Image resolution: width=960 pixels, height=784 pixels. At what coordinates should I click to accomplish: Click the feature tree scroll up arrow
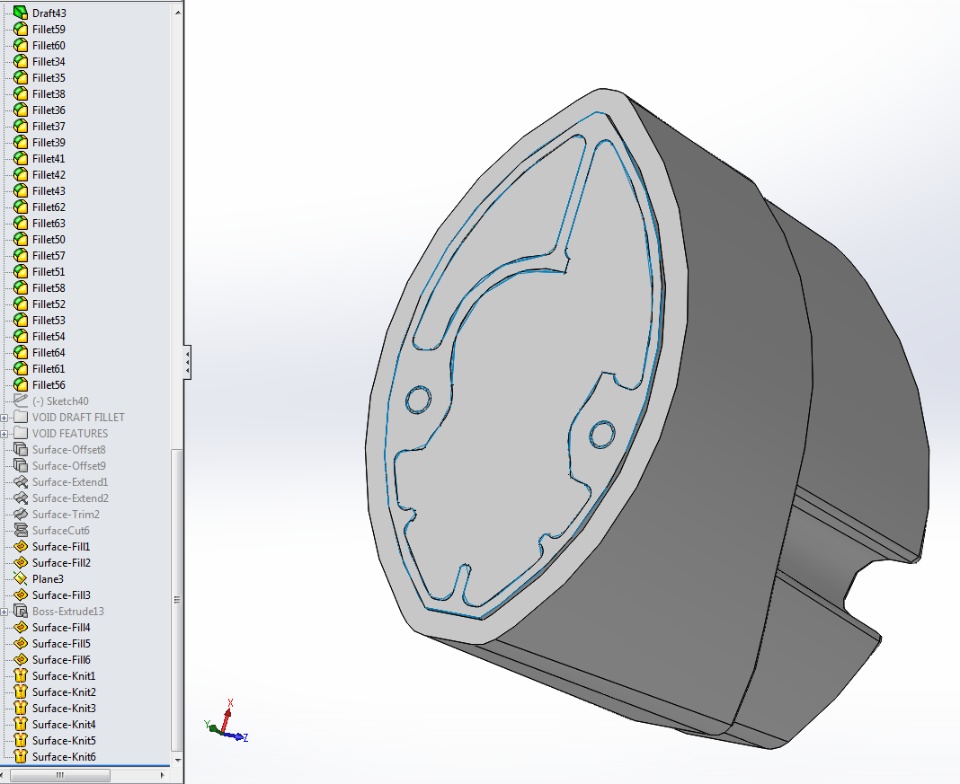coord(178,12)
